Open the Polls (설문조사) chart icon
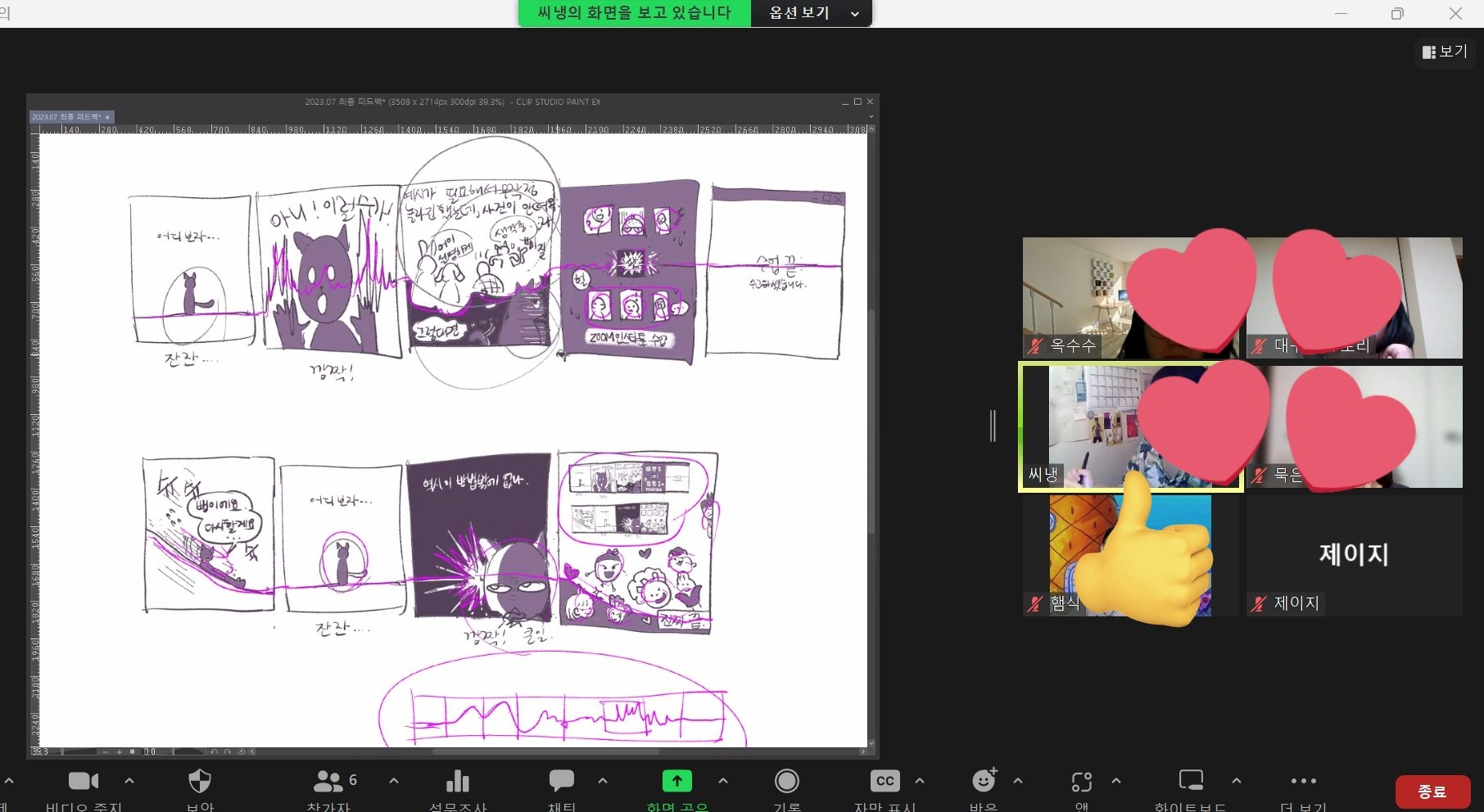Viewport: 1484px width, 812px height. 458,781
